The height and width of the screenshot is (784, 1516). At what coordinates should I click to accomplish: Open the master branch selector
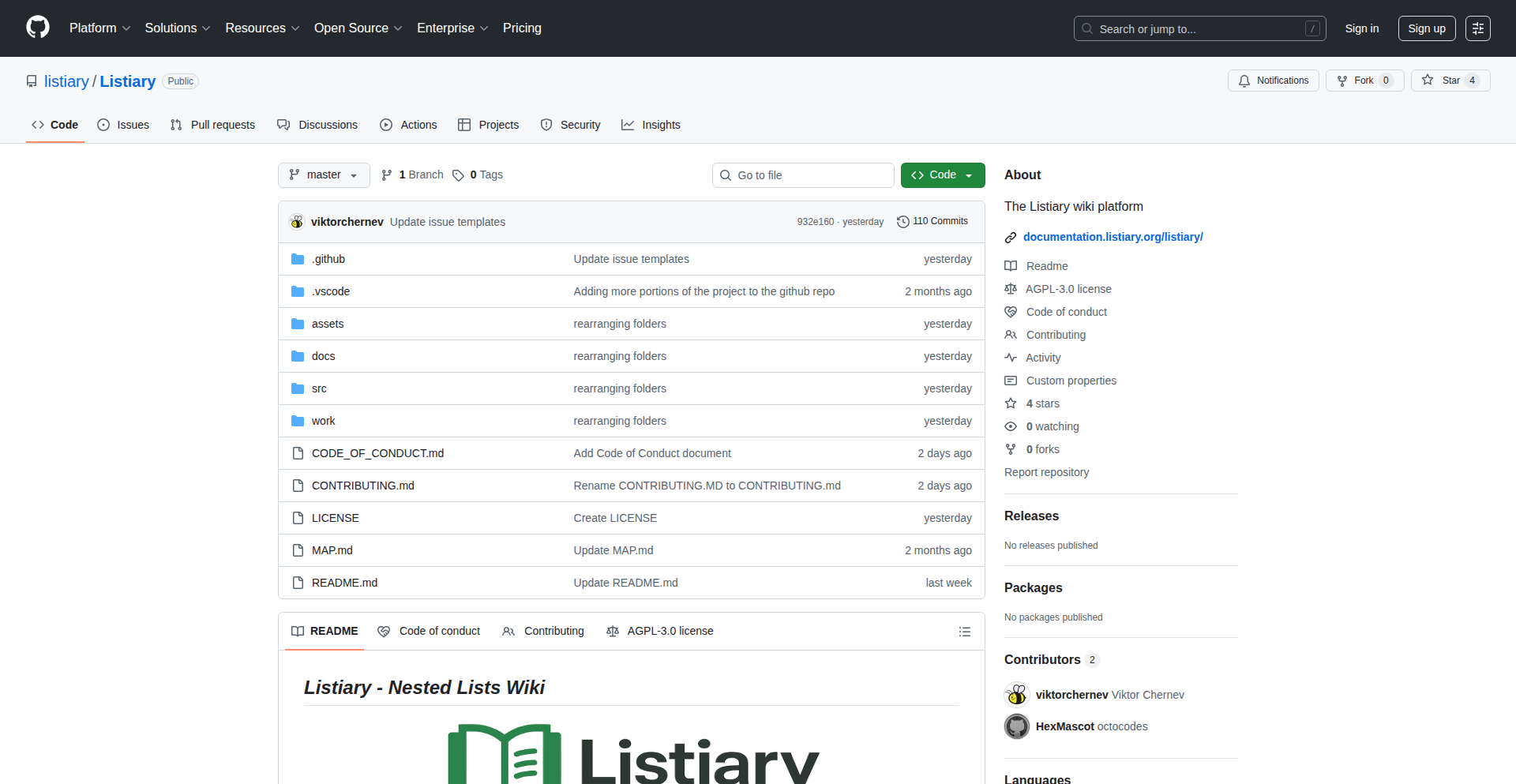pyautogui.click(x=323, y=174)
